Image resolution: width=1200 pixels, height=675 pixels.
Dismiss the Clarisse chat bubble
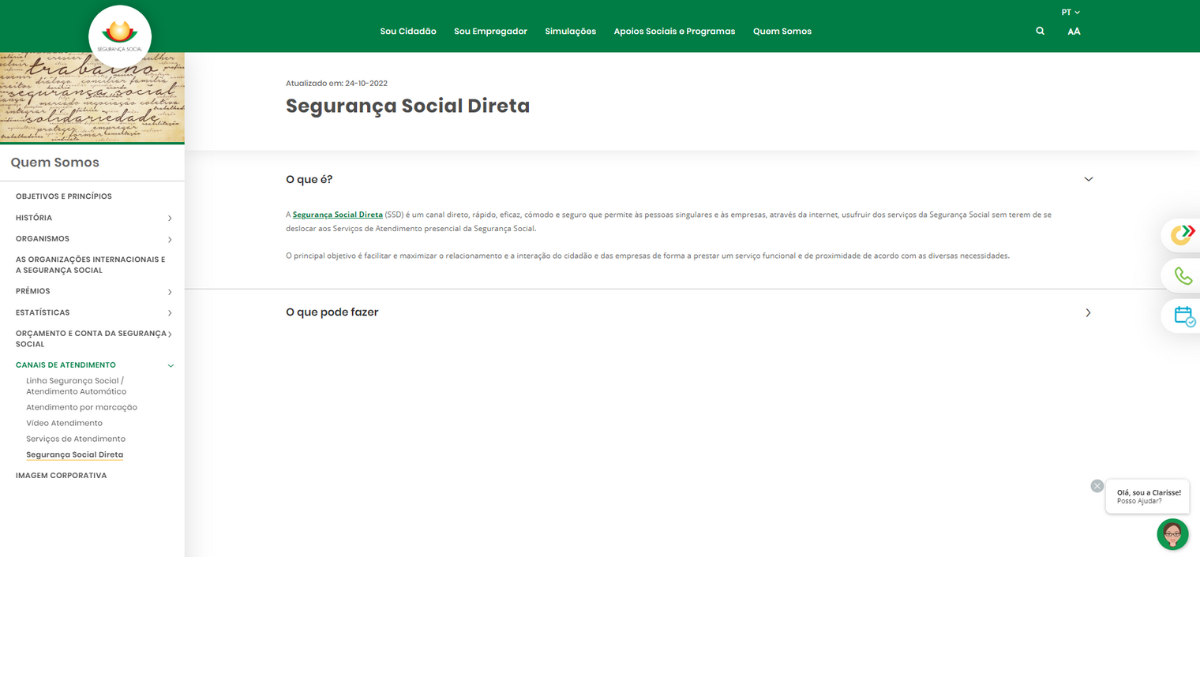point(1097,486)
